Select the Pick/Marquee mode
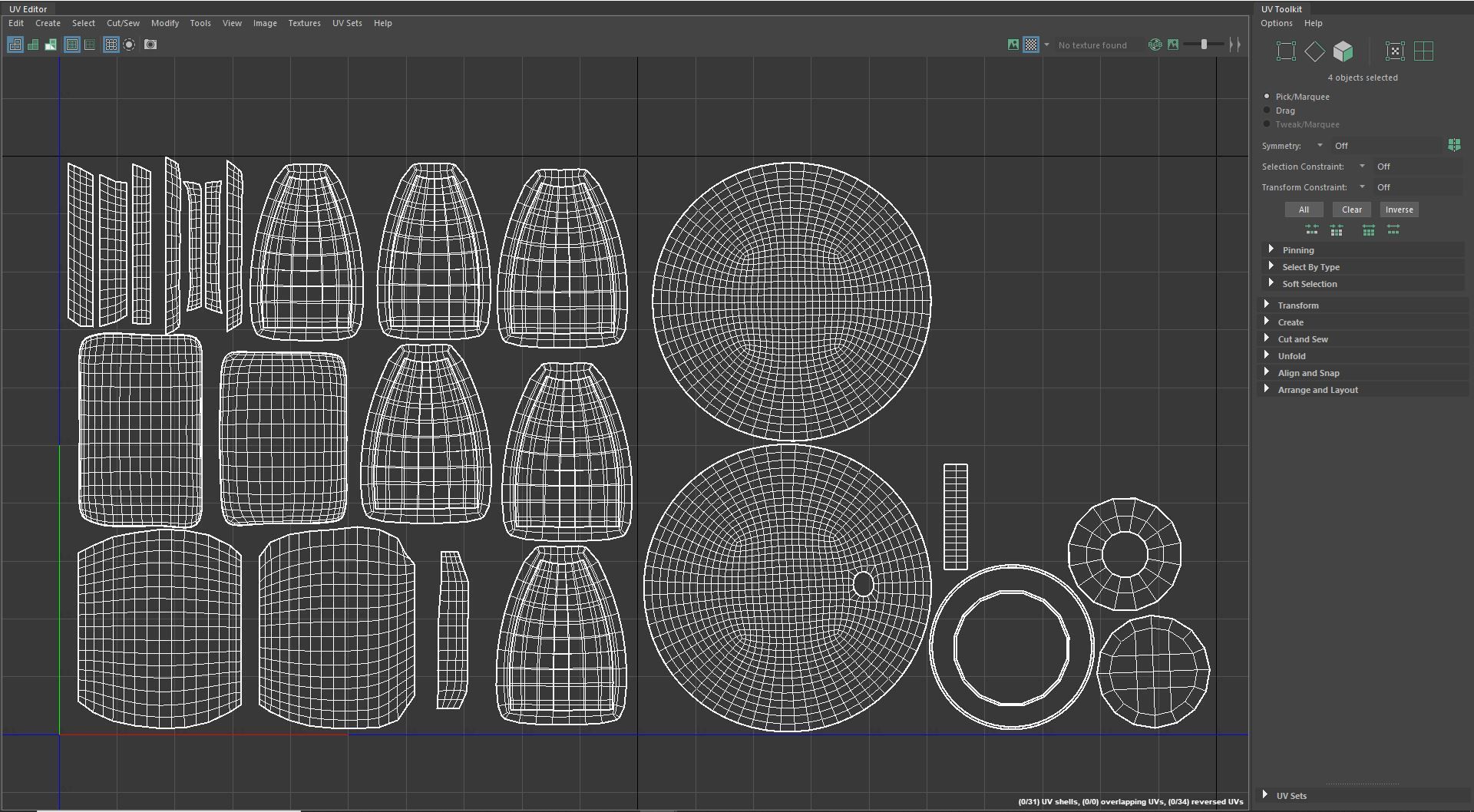The width and height of the screenshot is (1474, 812). point(1268,97)
